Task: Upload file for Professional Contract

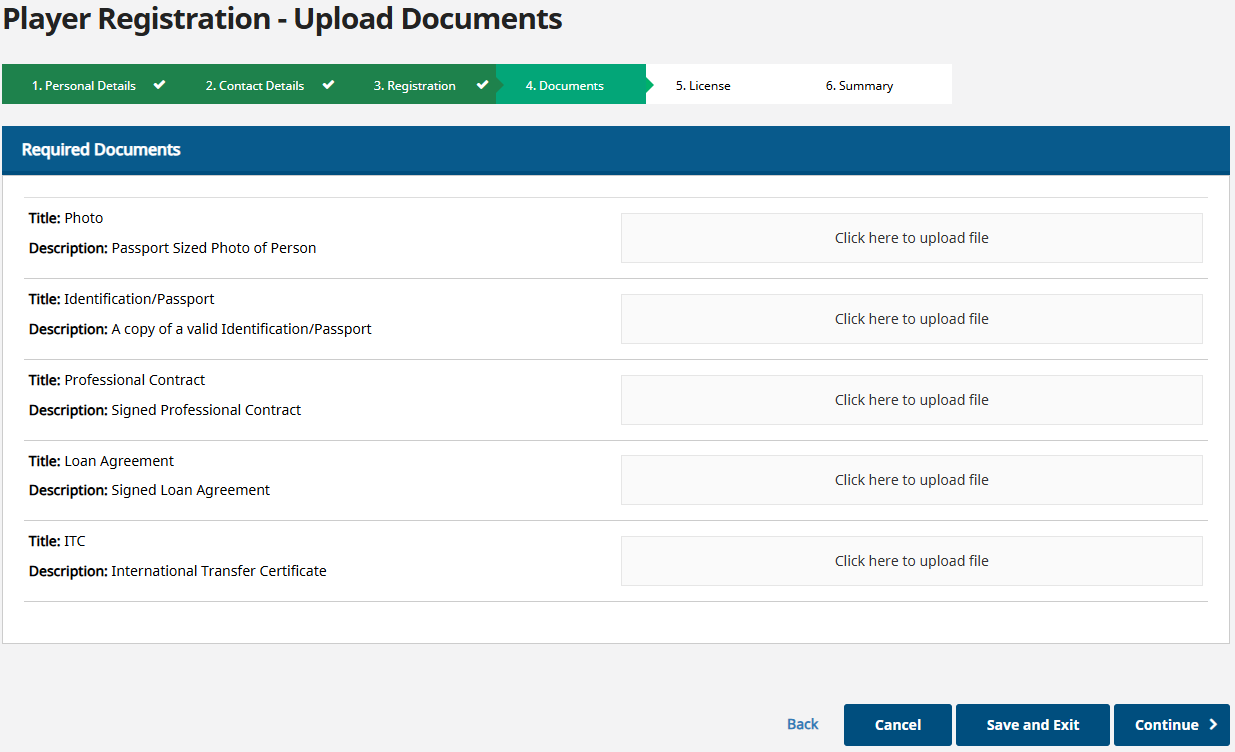Action: click(x=911, y=400)
